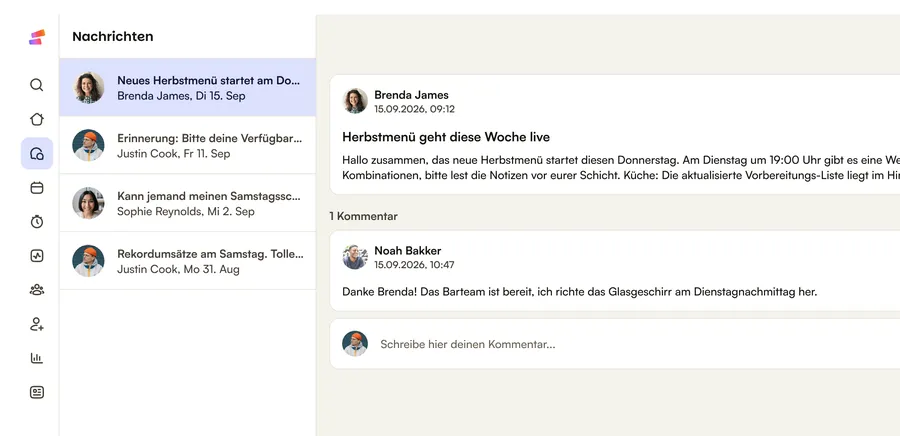The image size is (900, 436).
Task: Open the stopwatch time tracking icon
Action: [x=37, y=221]
